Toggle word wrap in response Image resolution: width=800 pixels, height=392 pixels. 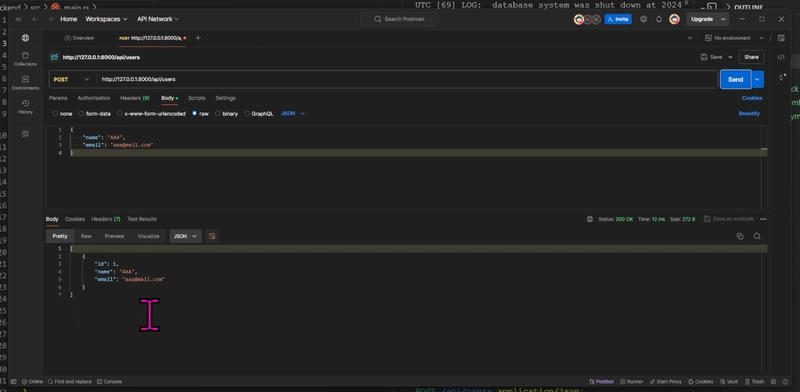coord(212,236)
